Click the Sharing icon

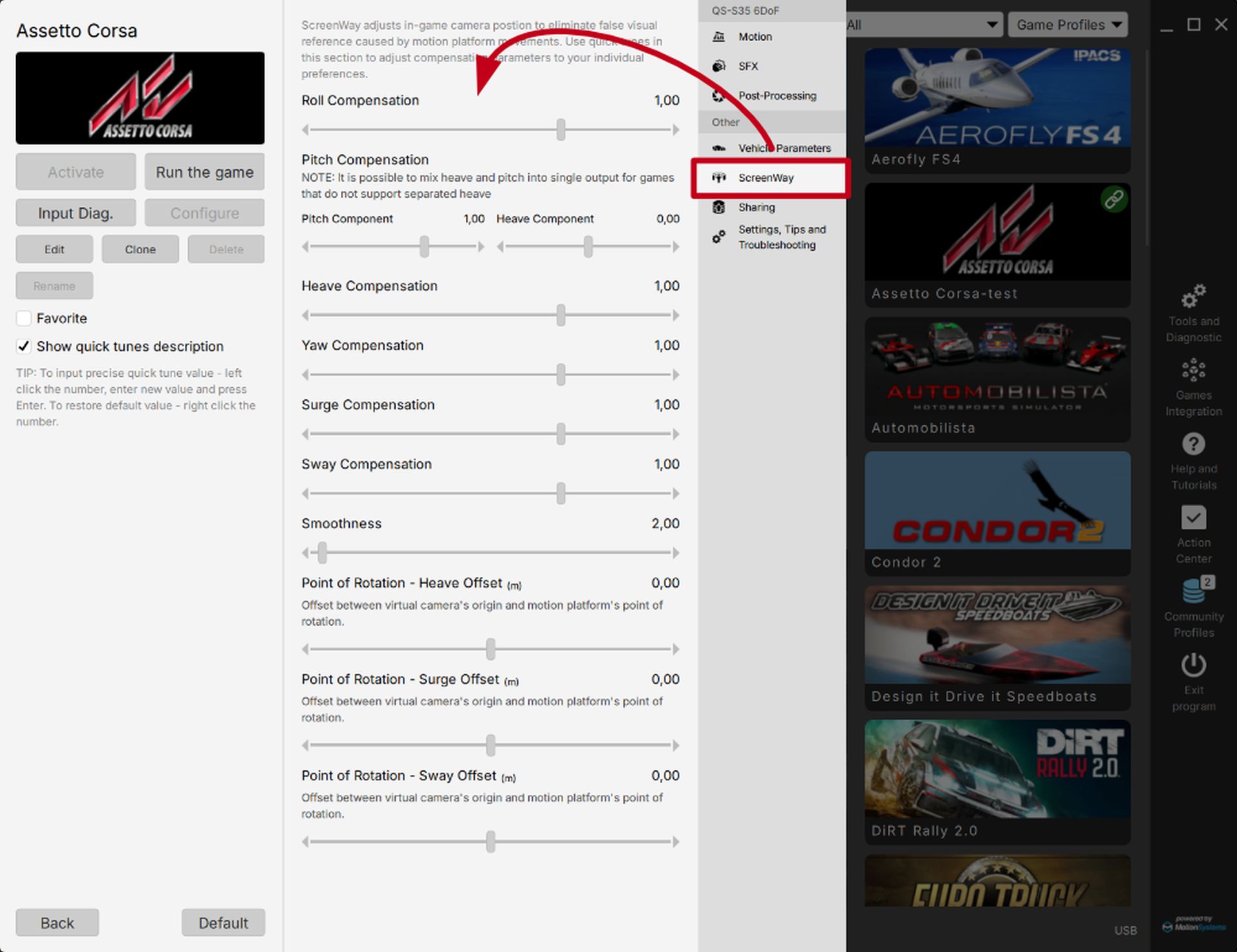(719, 207)
